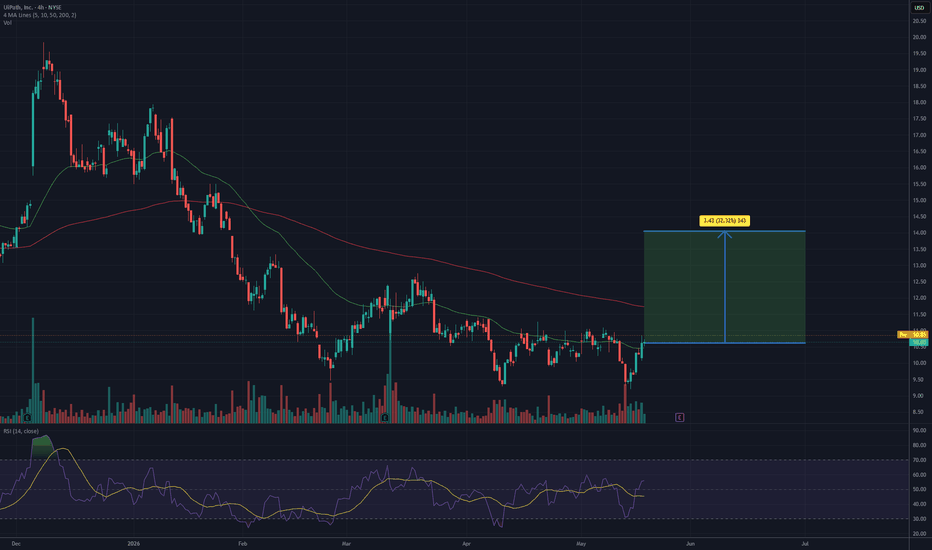The image size is (932, 550).
Task: Click the 2026 label on time axis
Action: click(x=134, y=543)
